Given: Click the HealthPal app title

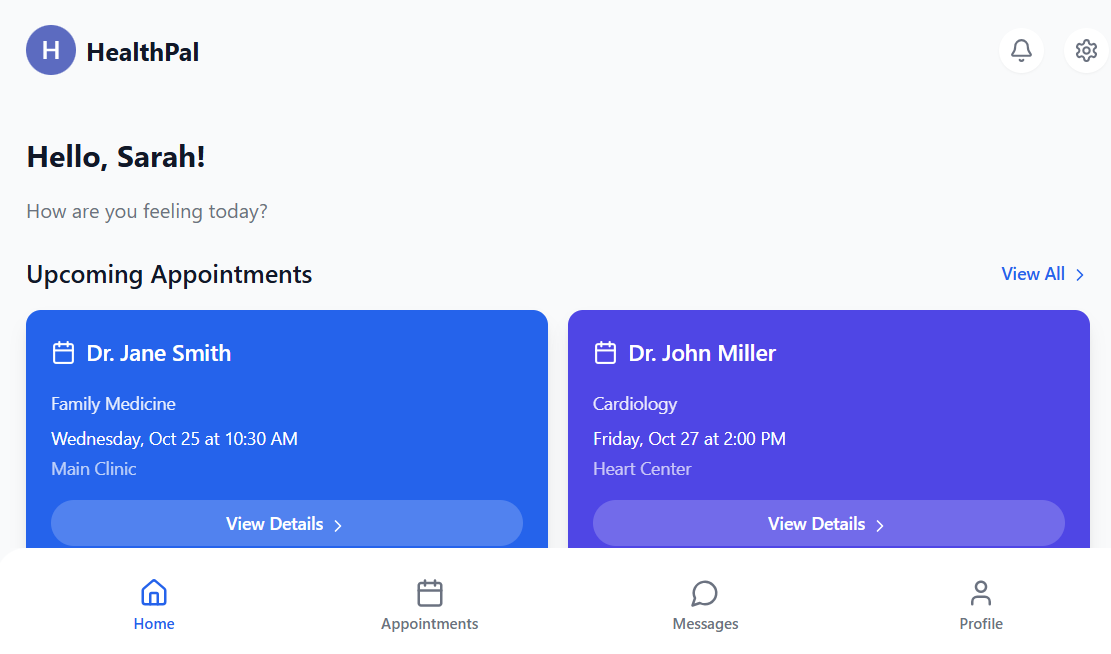Looking at the screenshot, I should (143, 51).
